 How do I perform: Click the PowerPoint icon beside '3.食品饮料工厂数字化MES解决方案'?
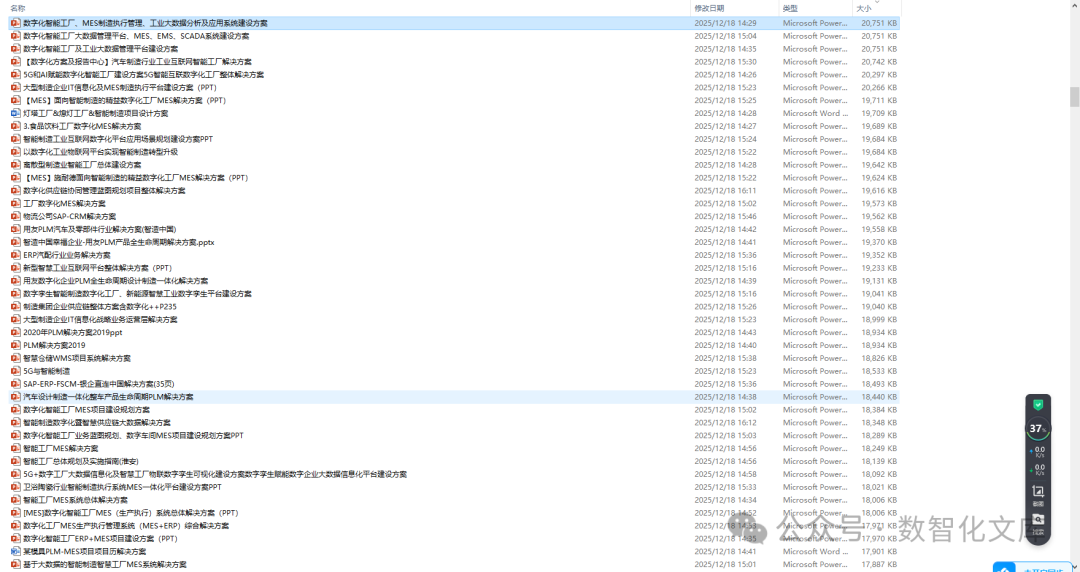coord(15,126)
